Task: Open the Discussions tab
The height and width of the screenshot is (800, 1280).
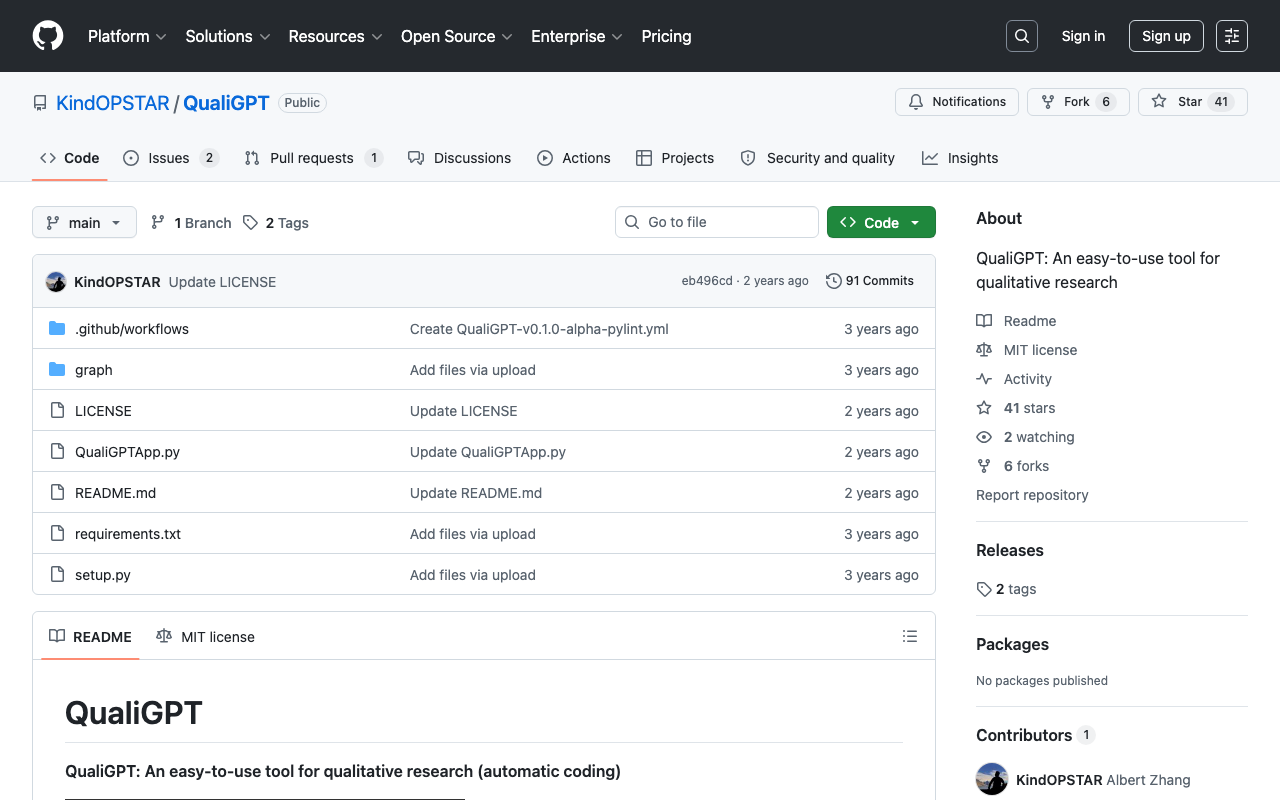Action: (459, 158)
